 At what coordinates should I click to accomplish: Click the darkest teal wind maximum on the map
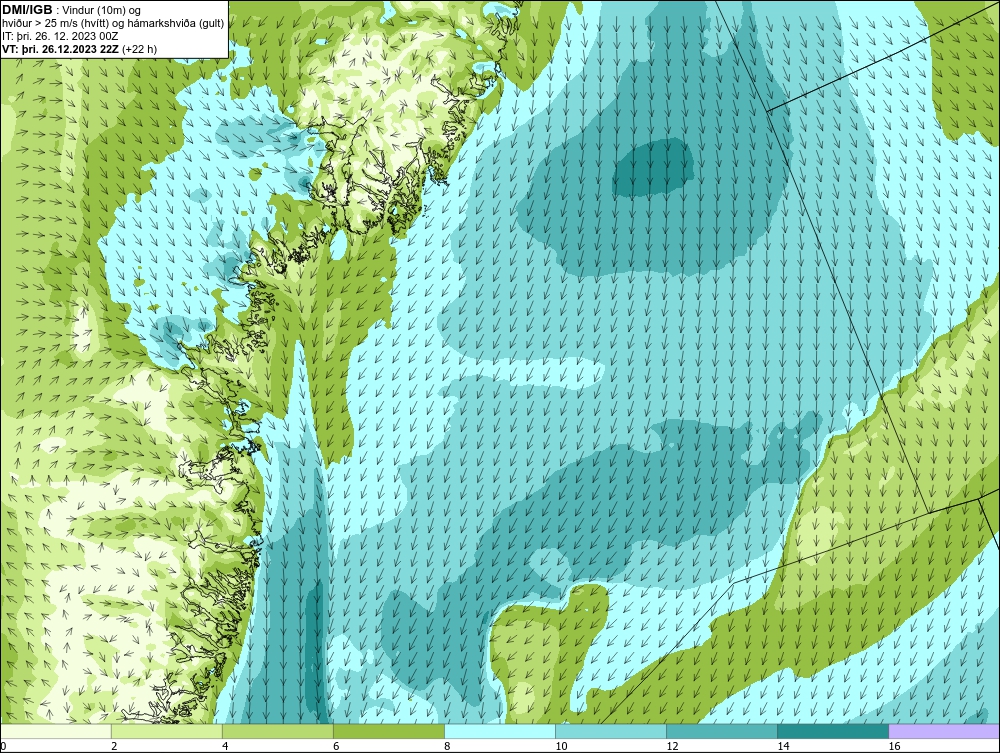[x=652, y=169]
